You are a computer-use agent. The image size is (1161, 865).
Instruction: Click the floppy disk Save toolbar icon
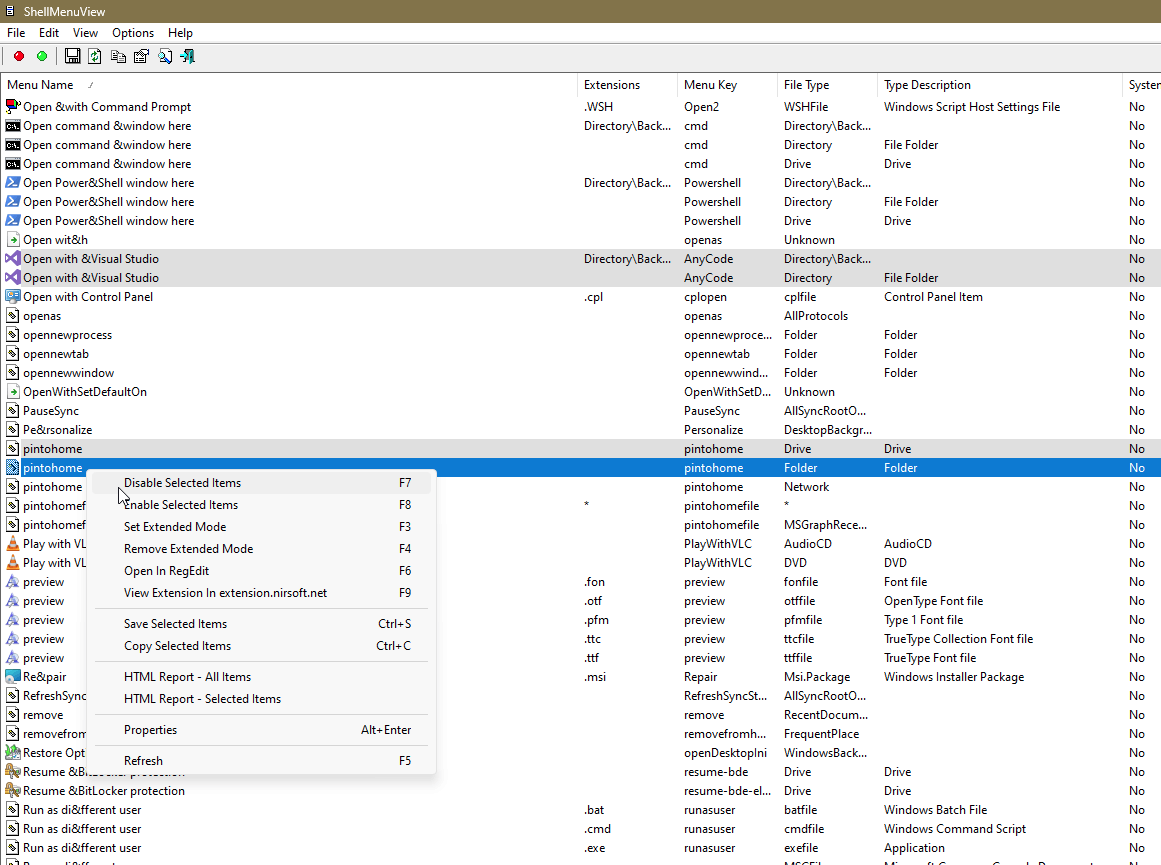[x=73, y=56]
